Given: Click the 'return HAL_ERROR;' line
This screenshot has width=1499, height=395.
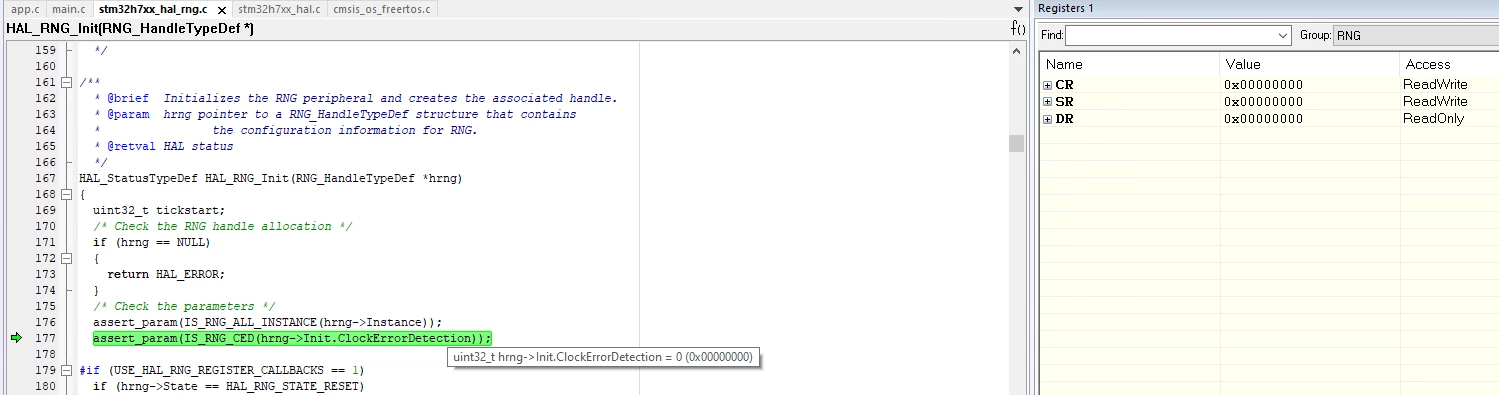Looking at the screenshot, I should coord(165,274).
